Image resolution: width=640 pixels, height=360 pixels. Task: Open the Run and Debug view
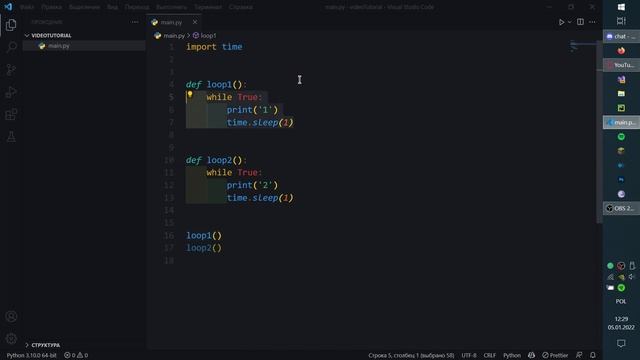click(11, 92)
